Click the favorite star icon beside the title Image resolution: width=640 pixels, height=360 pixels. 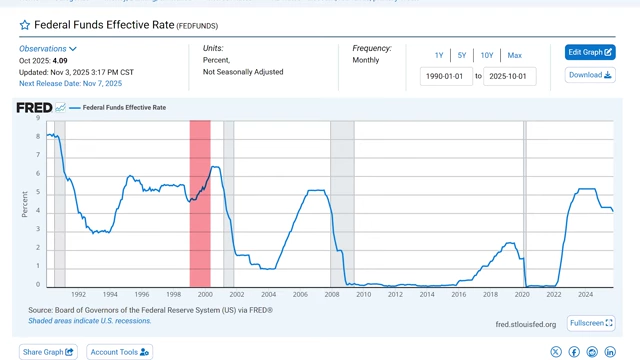pyautogui.click(x=24, y=25)
